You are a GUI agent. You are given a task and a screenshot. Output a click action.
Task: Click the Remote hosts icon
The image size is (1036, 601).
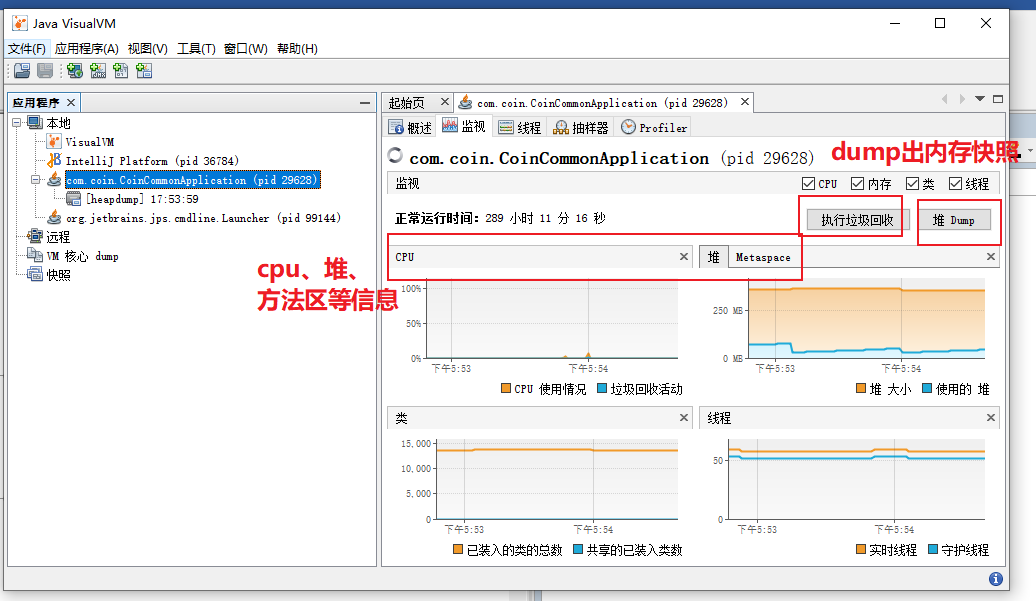(x=35, y=236)
